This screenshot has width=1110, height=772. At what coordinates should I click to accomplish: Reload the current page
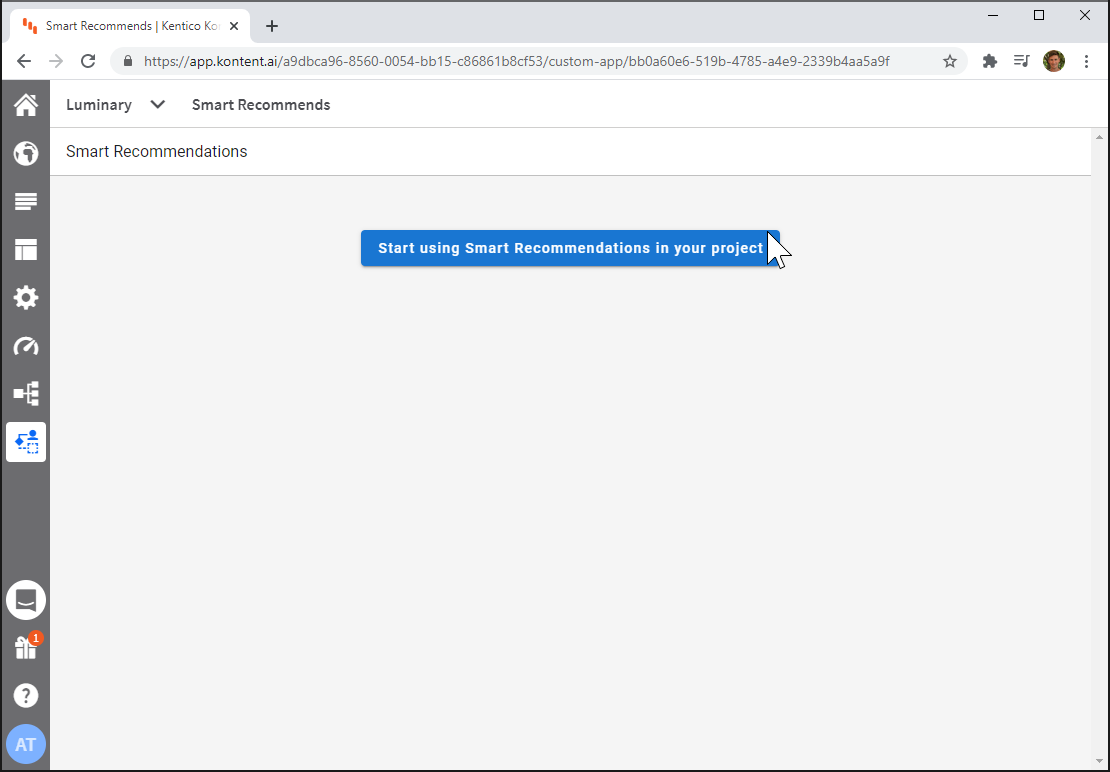(88, 61)
